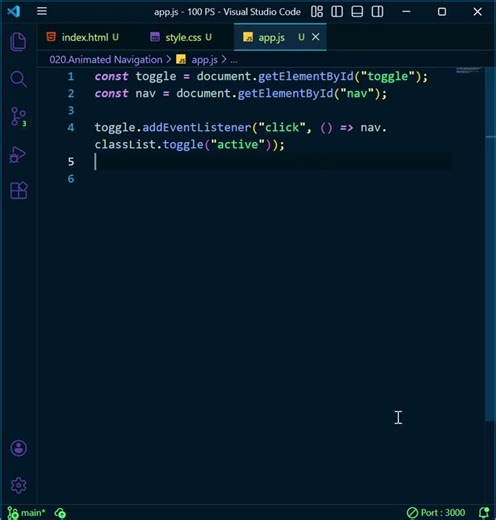
Task: Switch to the index.html tab
Action: [85, 37]
